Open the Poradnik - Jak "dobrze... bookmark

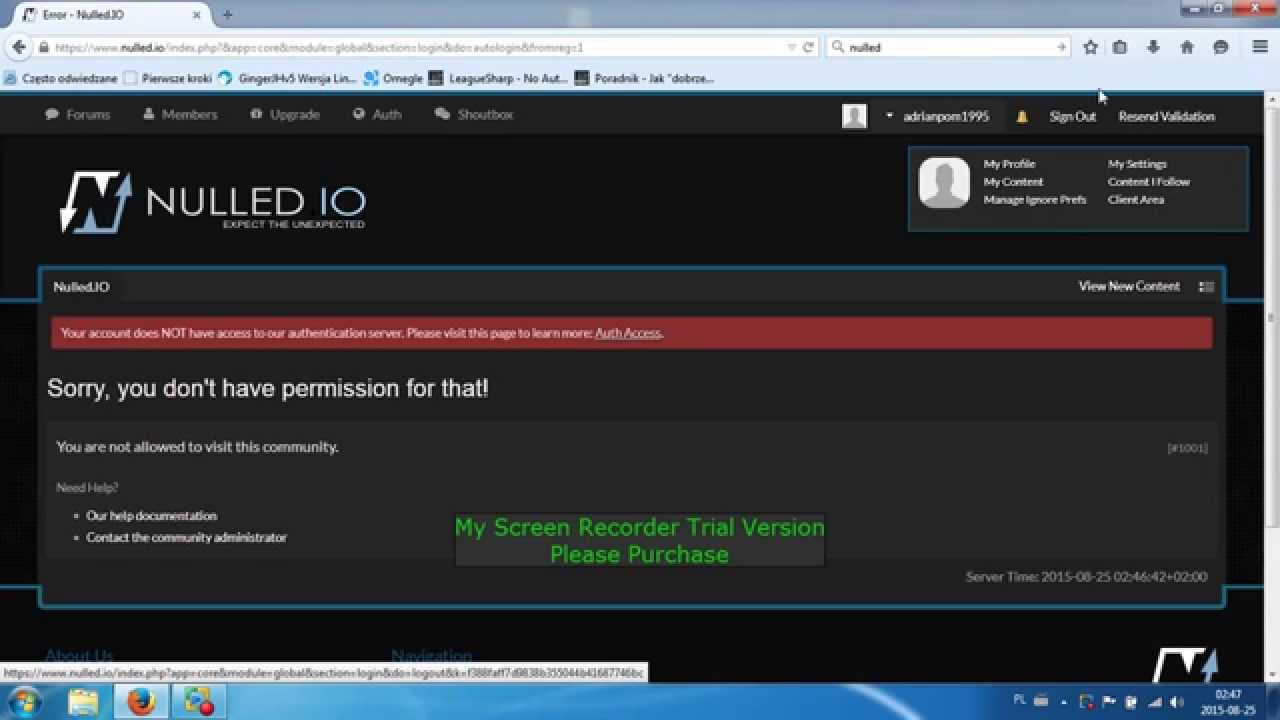645,78
